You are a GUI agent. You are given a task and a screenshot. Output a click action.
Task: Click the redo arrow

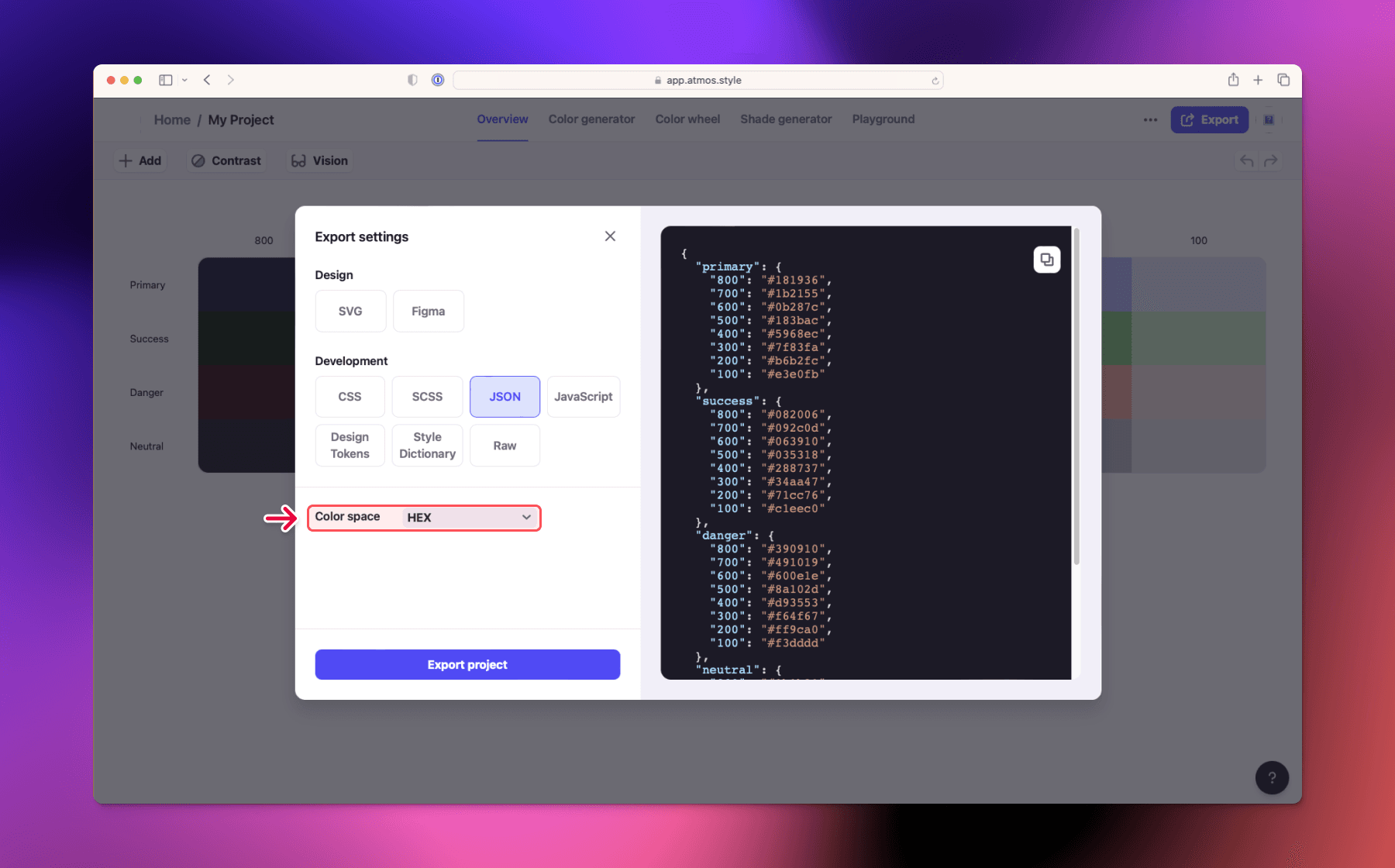[x=1272, y=160]
